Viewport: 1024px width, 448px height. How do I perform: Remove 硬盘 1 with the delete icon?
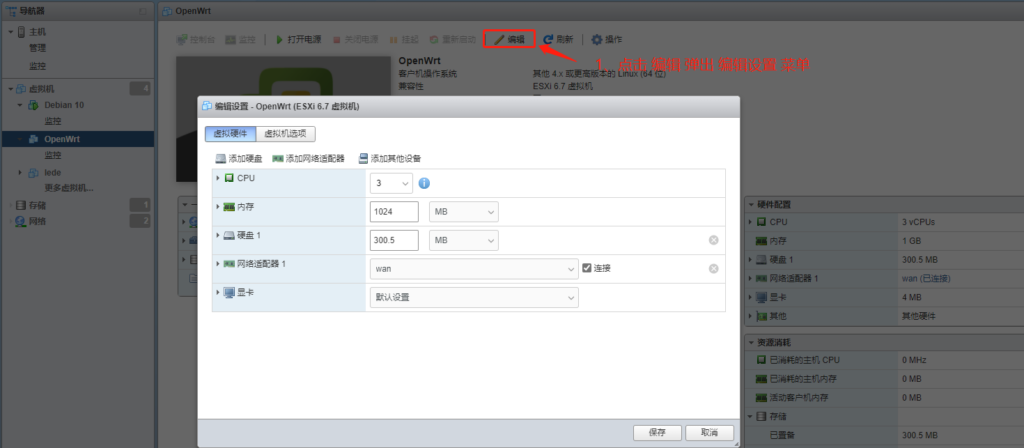[x=714, y=240]
